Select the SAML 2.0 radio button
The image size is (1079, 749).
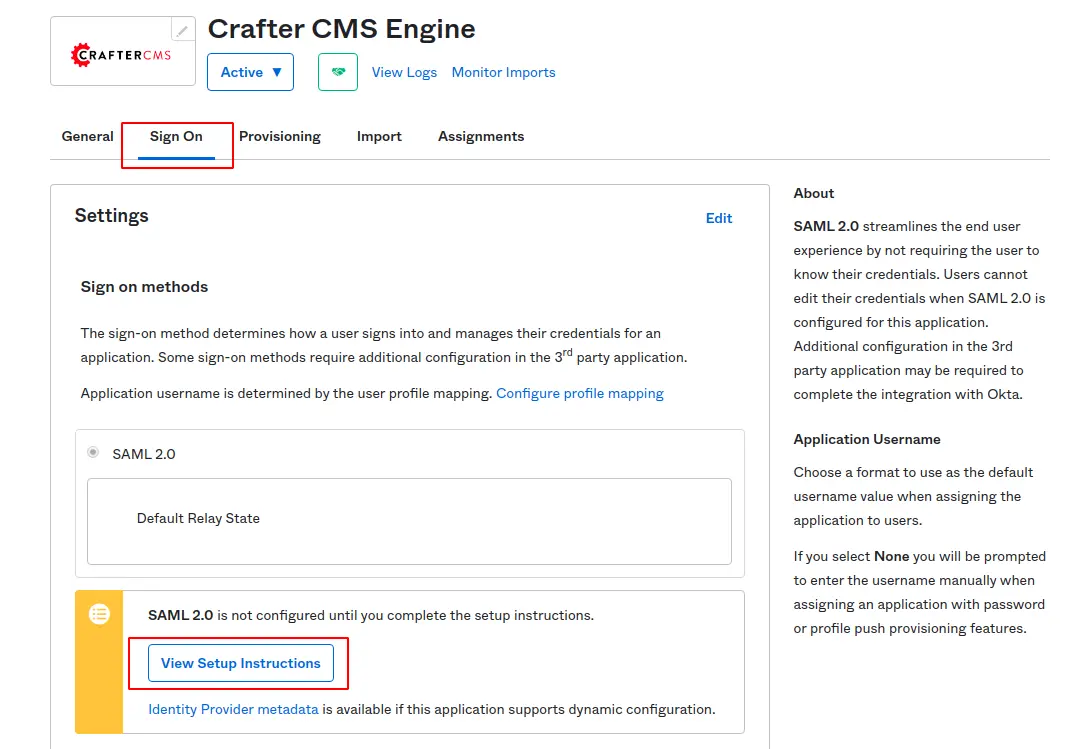[x=93, y=453]
